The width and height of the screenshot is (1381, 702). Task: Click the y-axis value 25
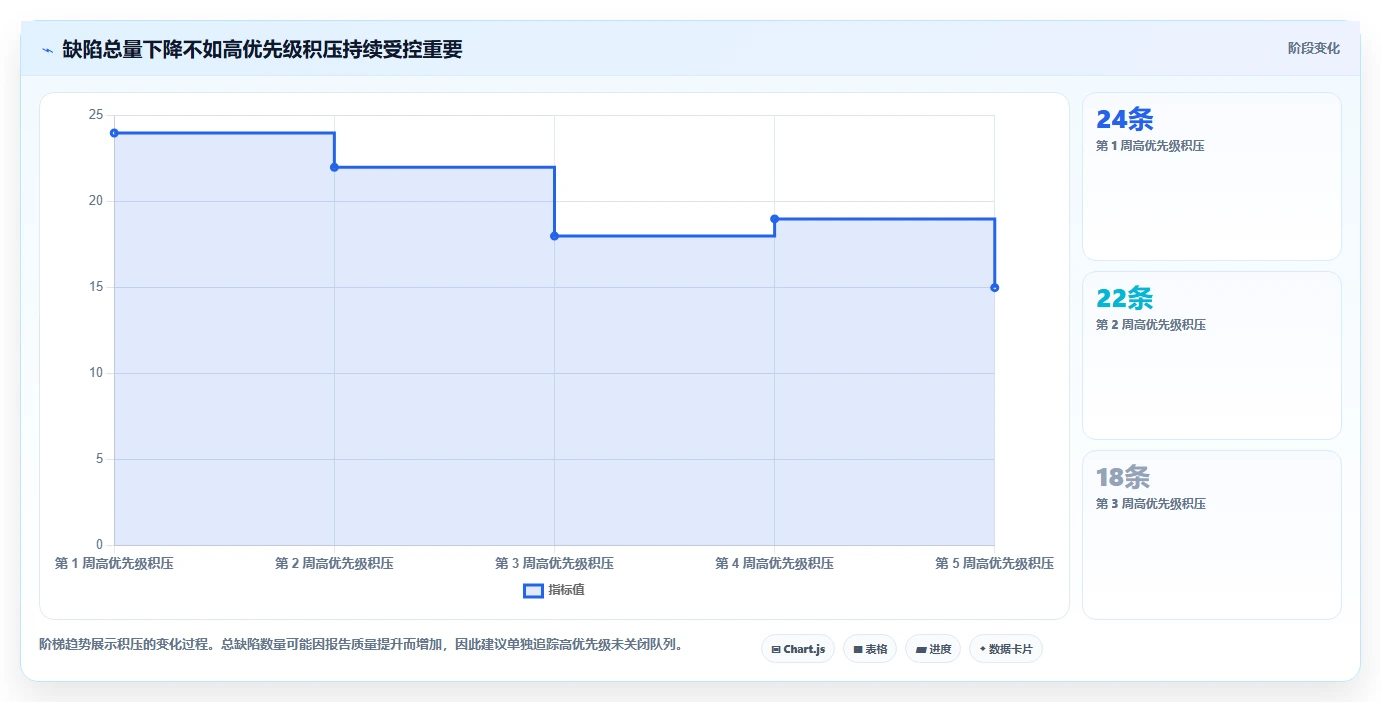(x=96, y=115)
